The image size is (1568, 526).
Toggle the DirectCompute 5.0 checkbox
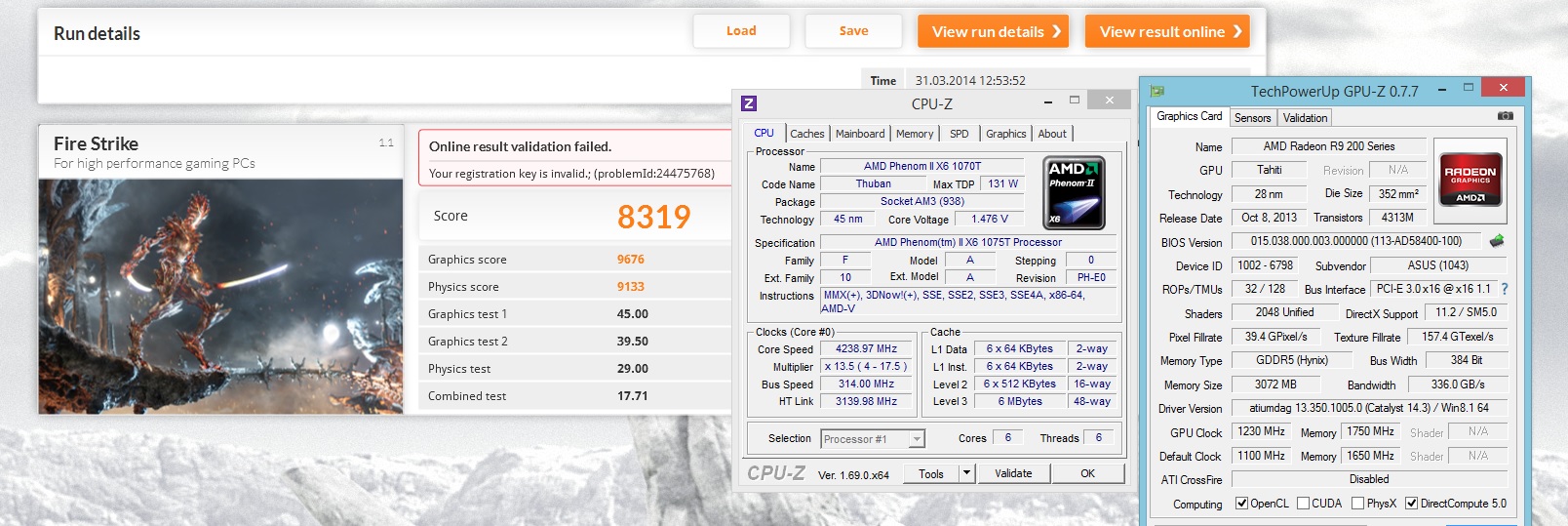coord(1411,504)
